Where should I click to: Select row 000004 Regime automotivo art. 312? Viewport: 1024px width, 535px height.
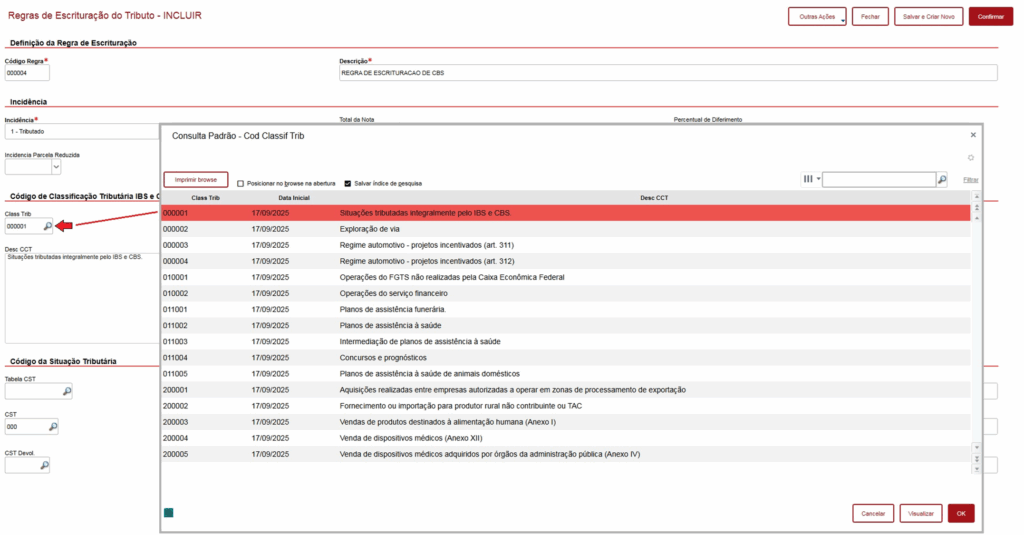pyautogui.click(x=566, y=261)
